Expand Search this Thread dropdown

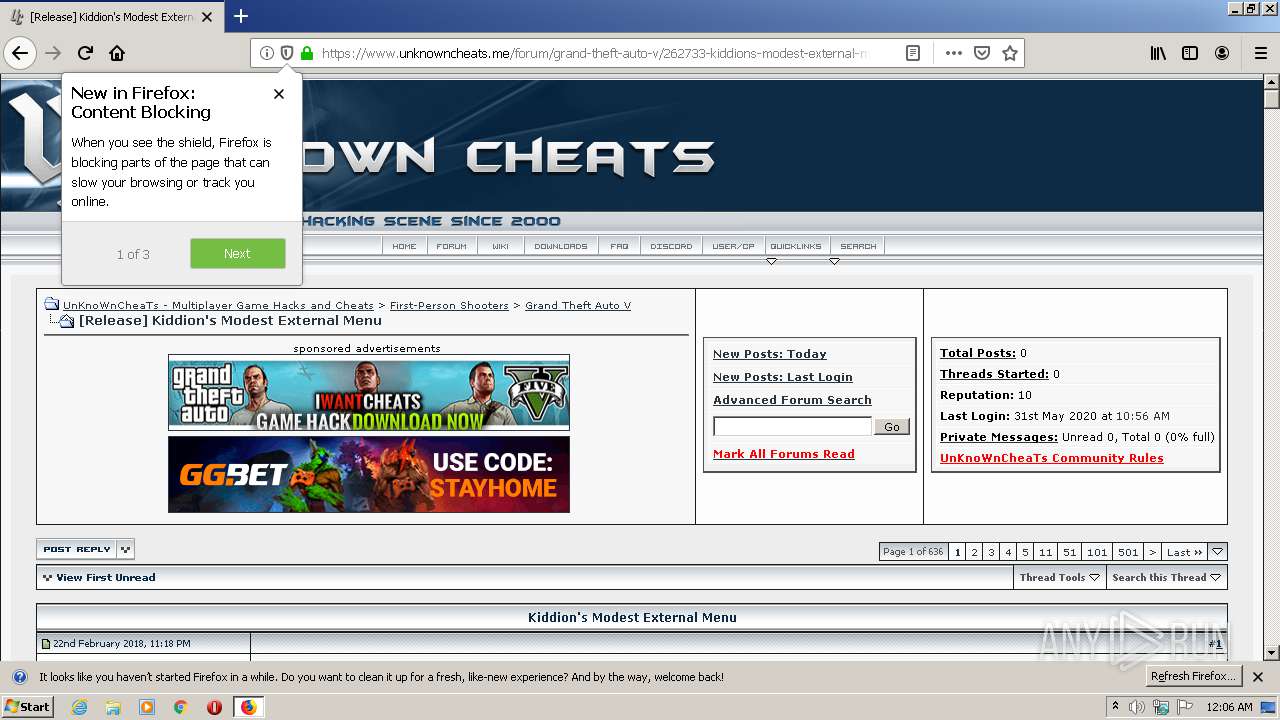pyautogui.click(x=1166, y=578)
